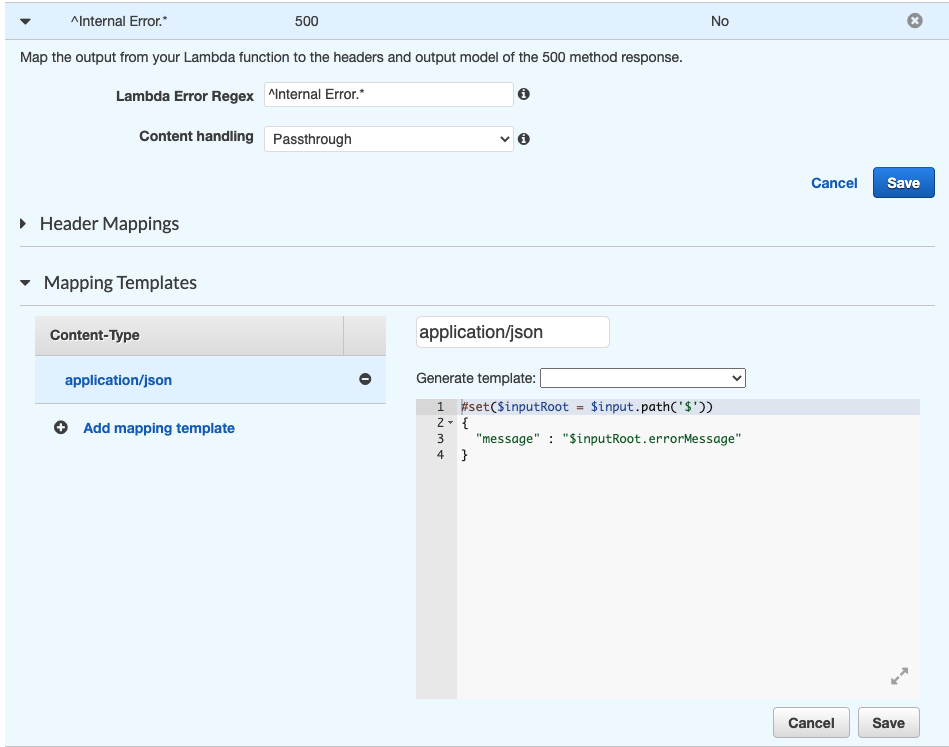Viewport: 949px width, 747px height.
Task: Collapse the Mapping Templates section
Action: [25, 283]
